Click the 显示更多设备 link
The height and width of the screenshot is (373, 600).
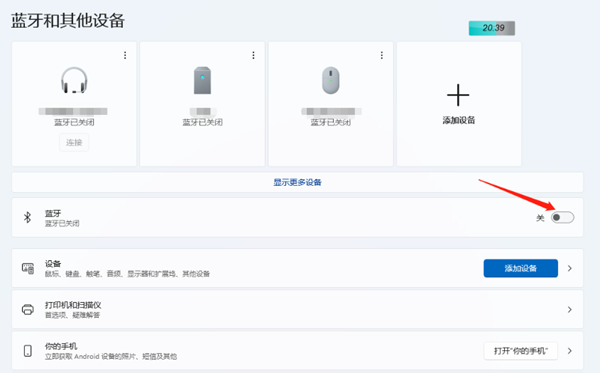tap(297, 182)
